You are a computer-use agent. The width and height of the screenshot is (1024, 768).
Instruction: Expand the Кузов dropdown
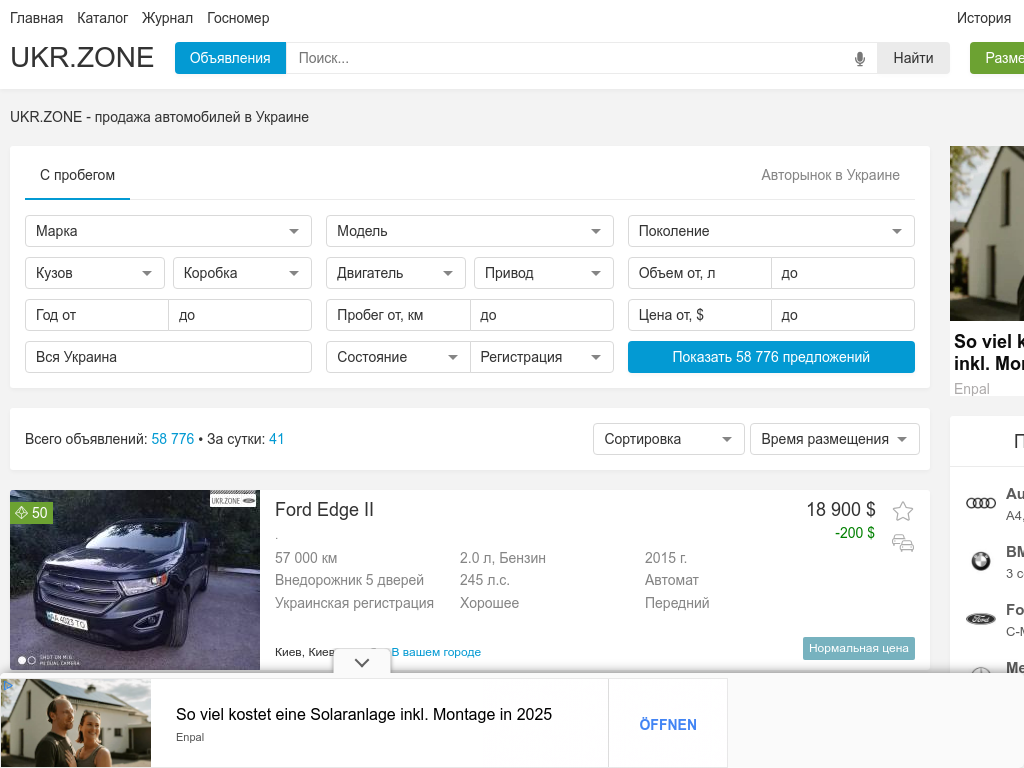[95, 273]
